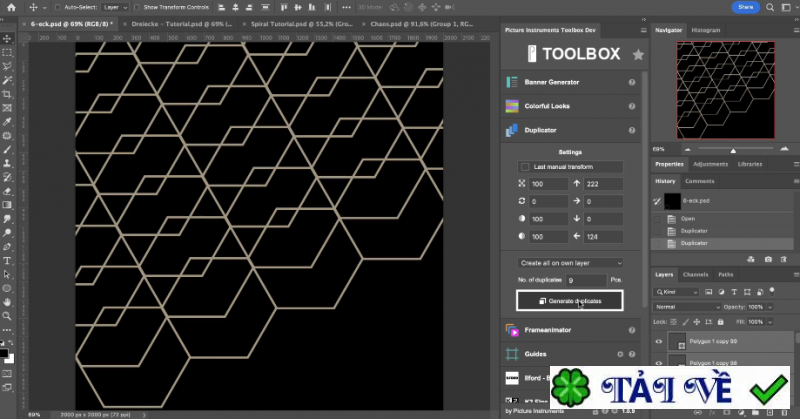Select the Type tool in the toolbar
The image size is (800, 419).
[7, 260]
